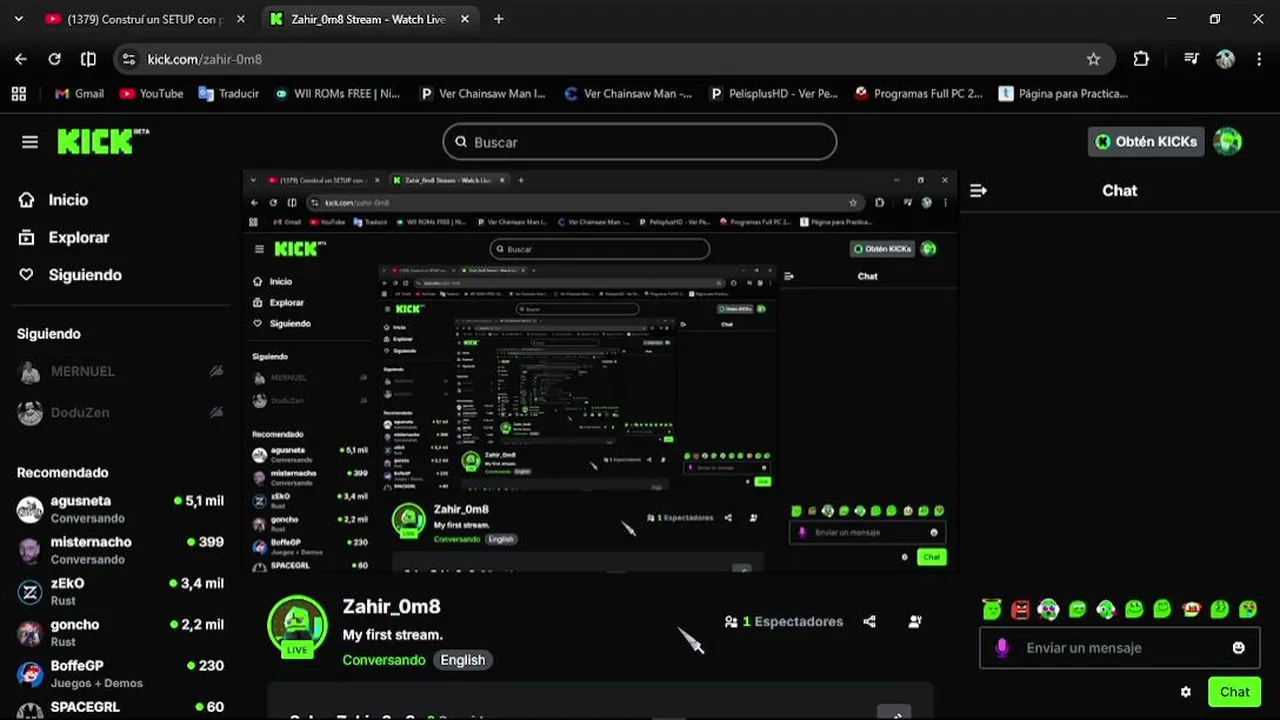Open the PelisplusHD bookmark

[x=773, y=93]
